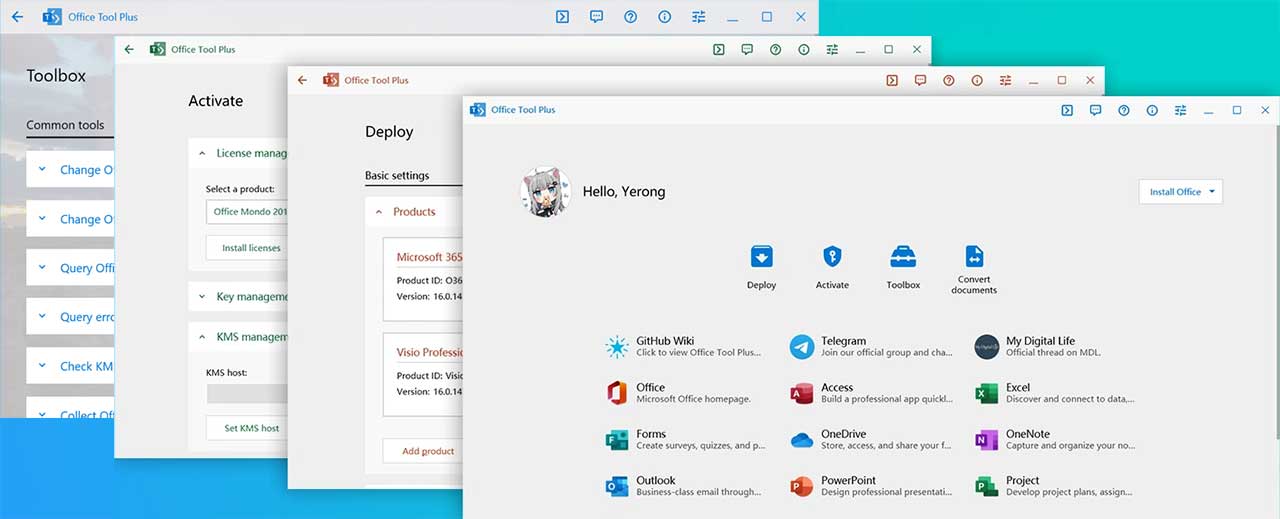Viewport: 1280px width, 519px height.
Task: Open the Select a product combo box in Activate
Action: click(x=247, y=211)
